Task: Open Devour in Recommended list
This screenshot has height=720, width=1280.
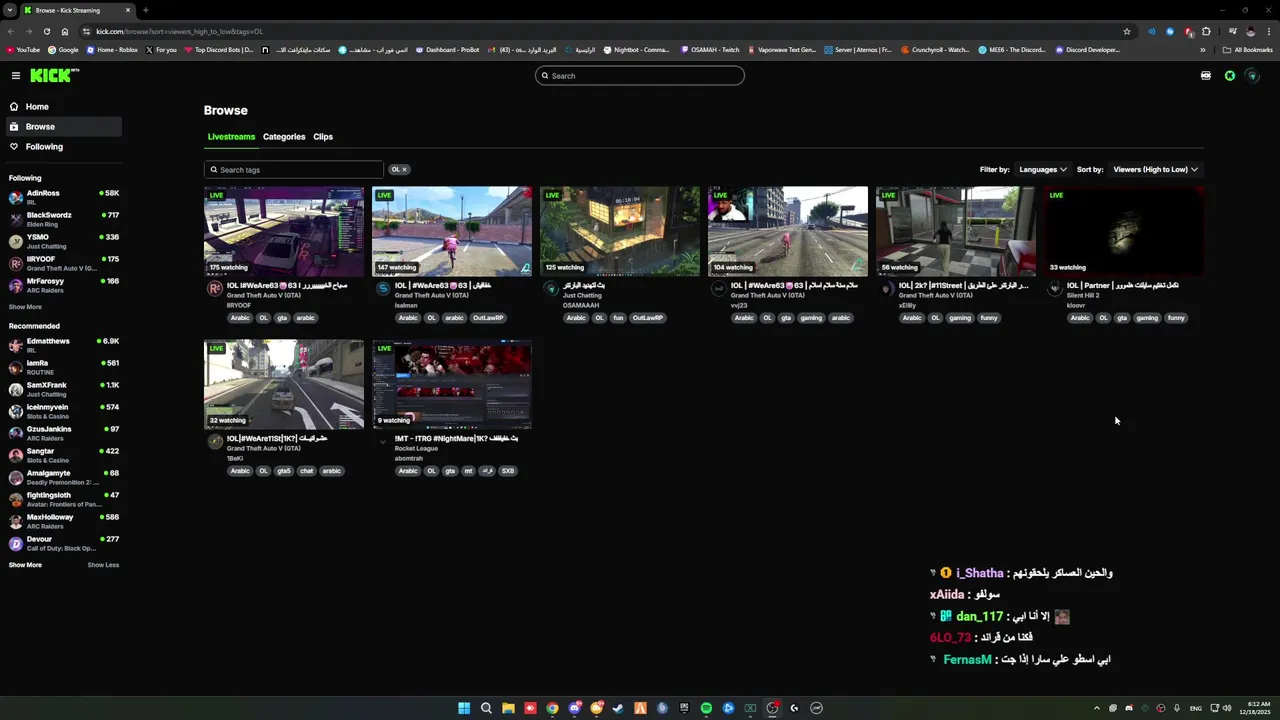Action: click(x=62, y=543)
